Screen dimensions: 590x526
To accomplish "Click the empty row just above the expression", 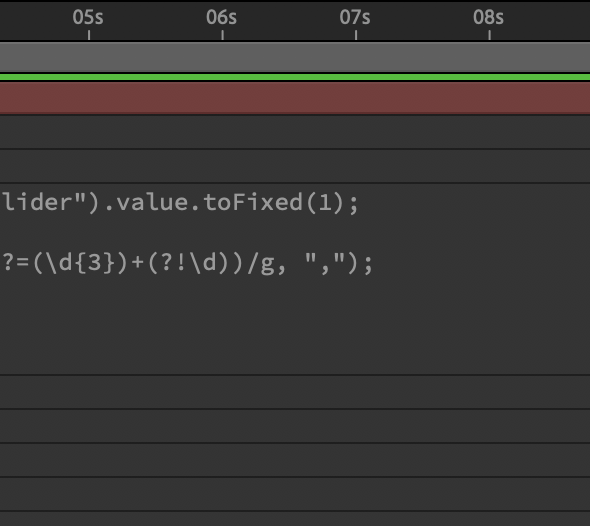I will click(295, 166).
